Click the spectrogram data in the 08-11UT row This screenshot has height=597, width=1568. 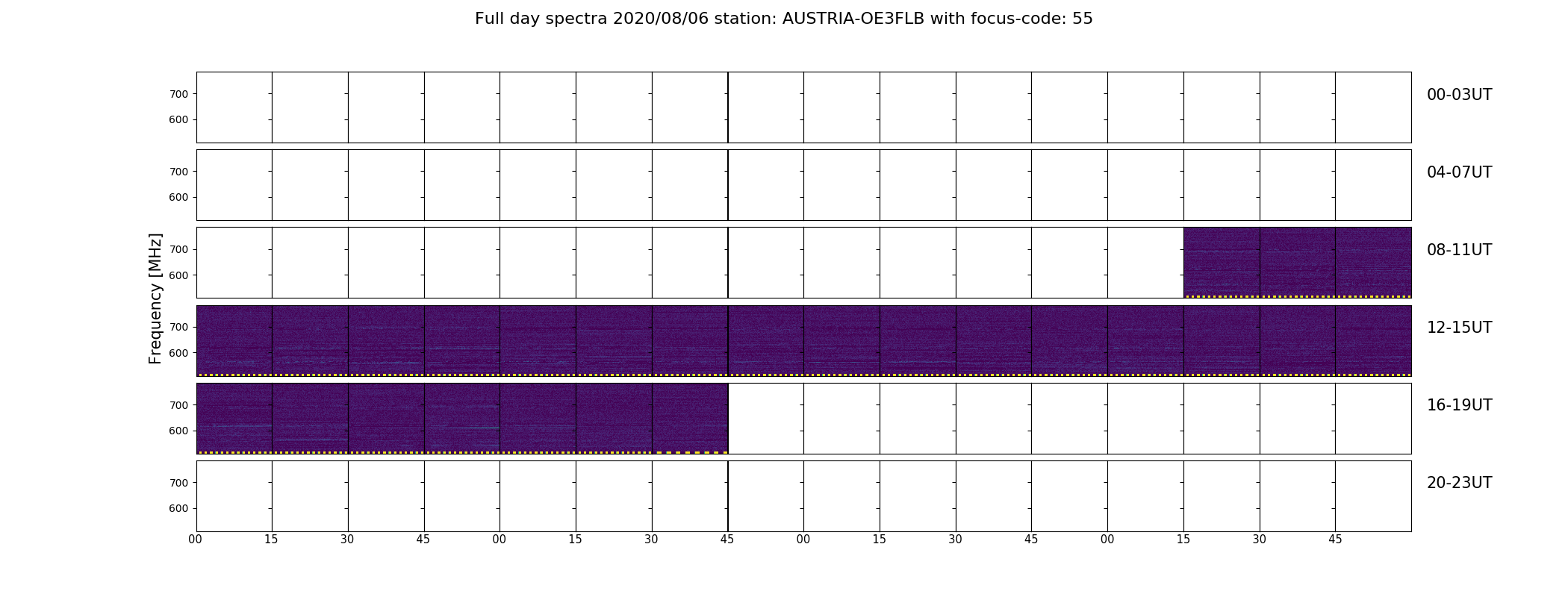tap(1297, 263)
